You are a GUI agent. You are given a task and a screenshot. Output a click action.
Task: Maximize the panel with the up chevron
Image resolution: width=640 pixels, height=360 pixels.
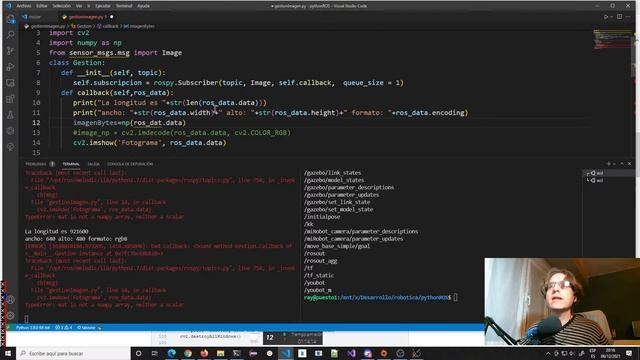tap(622, 164)
